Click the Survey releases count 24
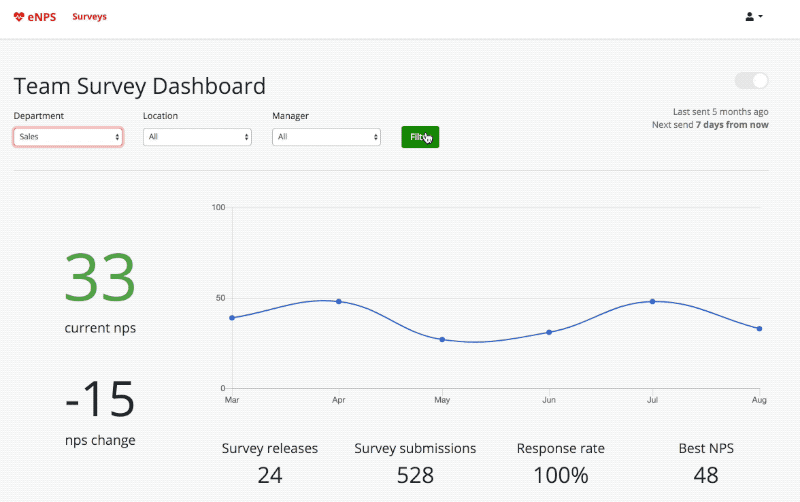Screen dimensions: 800x502 tap(270, 475)
